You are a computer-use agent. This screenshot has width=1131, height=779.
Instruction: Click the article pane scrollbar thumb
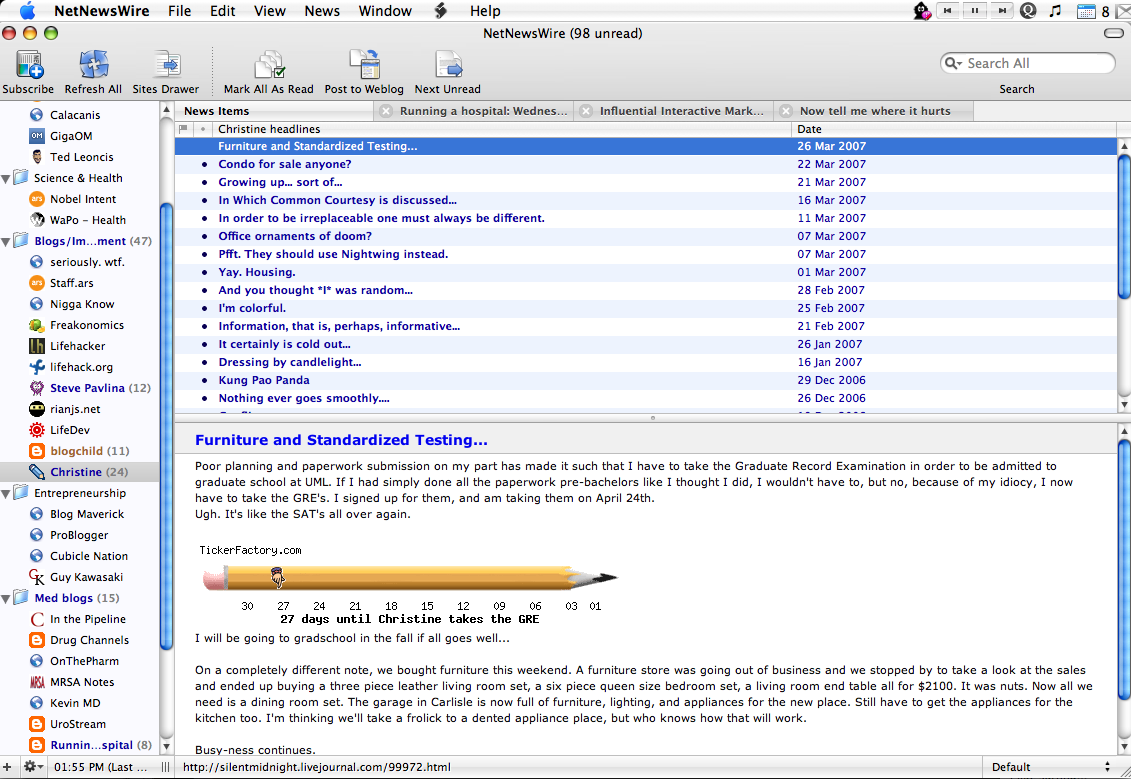click(1124, 569)
